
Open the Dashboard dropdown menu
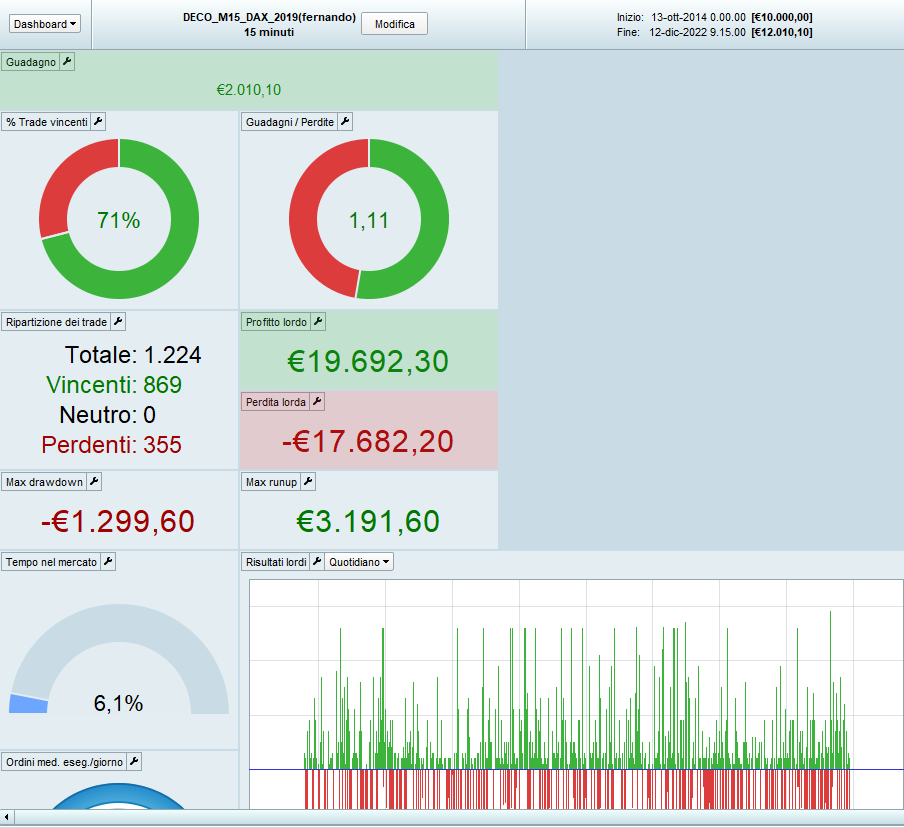pyautogui.click(x=44, y=24)
